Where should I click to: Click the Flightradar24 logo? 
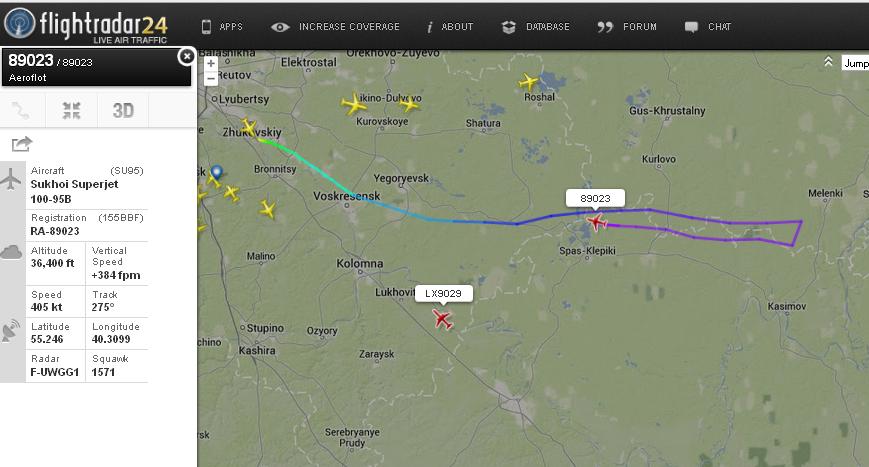(86, 25)
